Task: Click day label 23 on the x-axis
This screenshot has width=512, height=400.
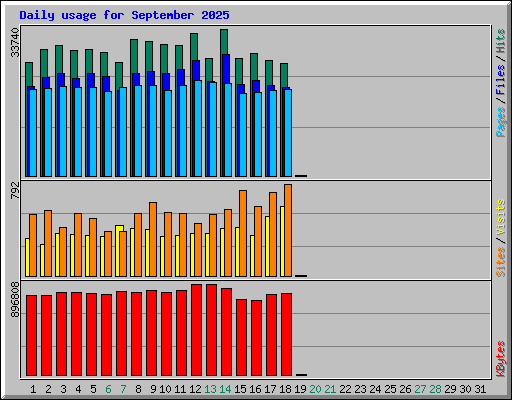Action: 360,389
